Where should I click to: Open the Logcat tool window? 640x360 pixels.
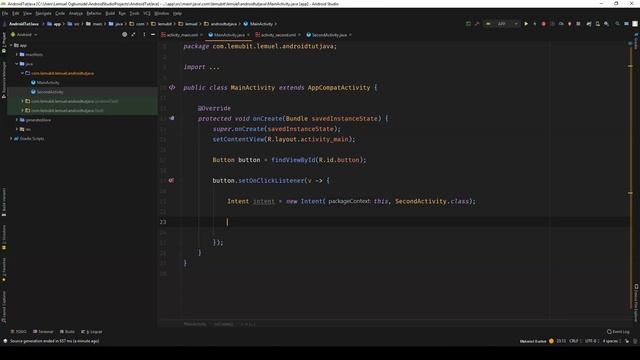tap(92, 331)
